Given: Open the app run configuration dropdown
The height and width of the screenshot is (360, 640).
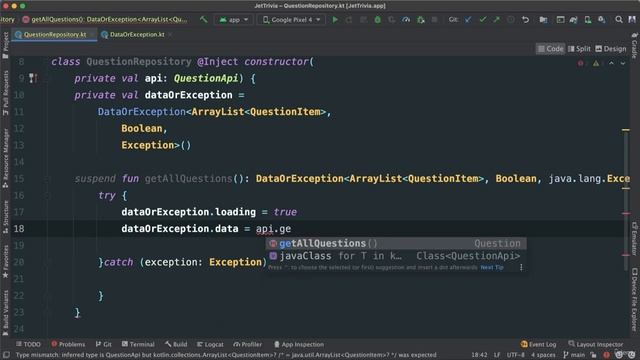Looking at the screenshot, I should [x=233, y=20].
